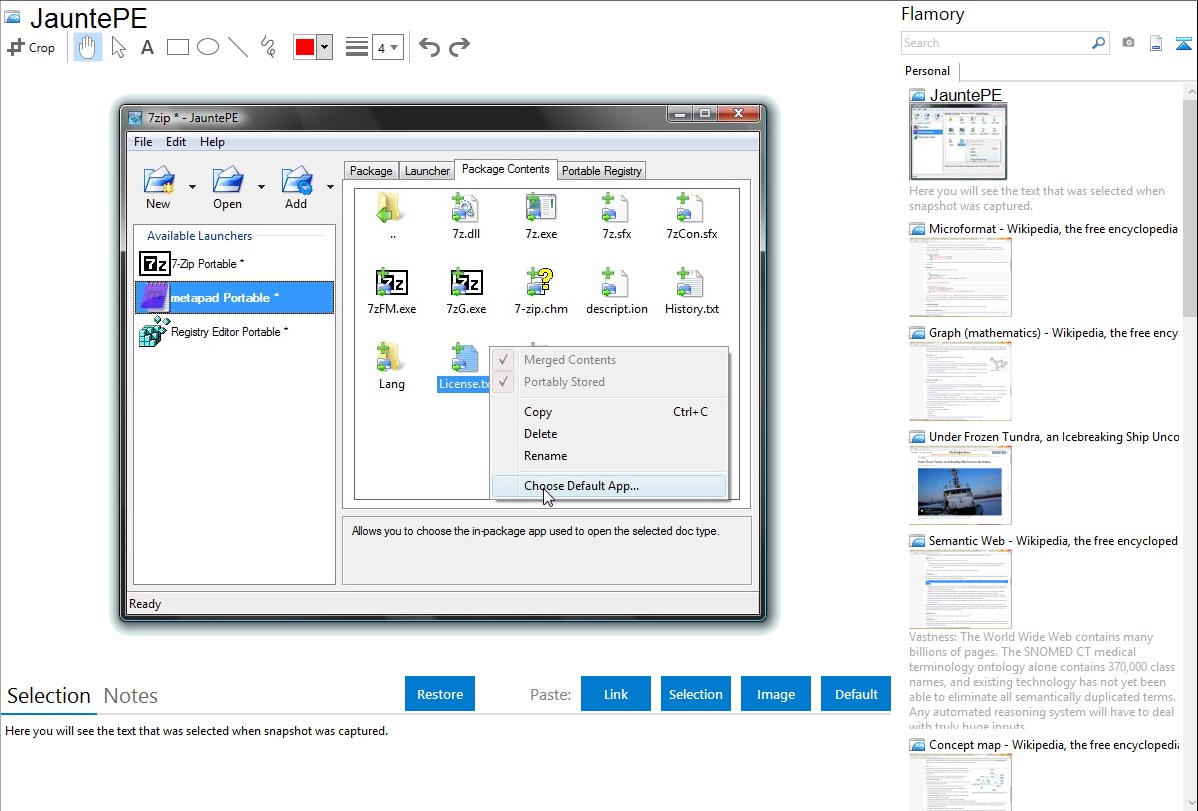Click the blue tray icon beside search
This screenshot has height=811, width=1198.
[1183, 43]
